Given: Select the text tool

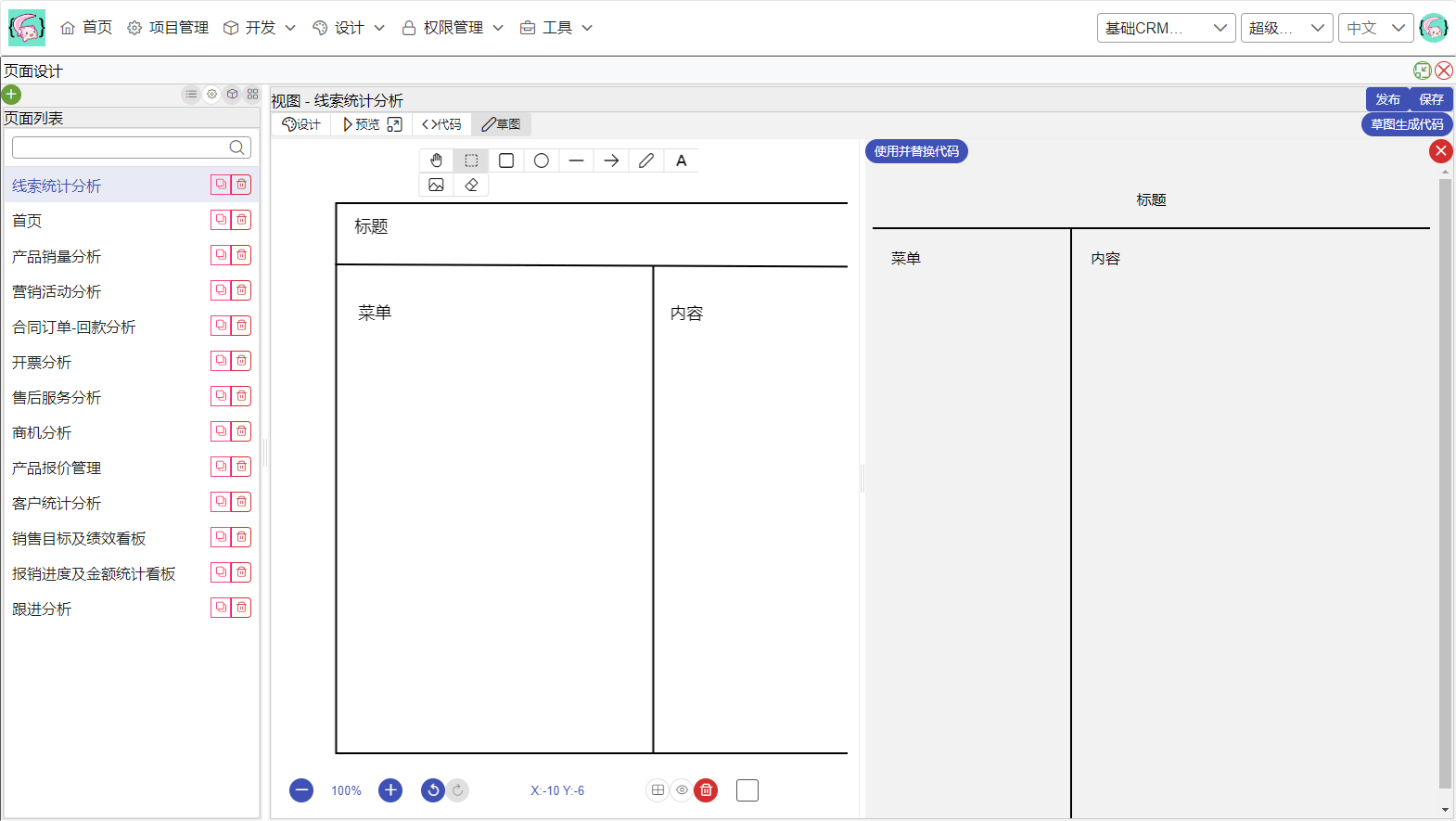Looking at the screenshot, I should click(682, 160).
